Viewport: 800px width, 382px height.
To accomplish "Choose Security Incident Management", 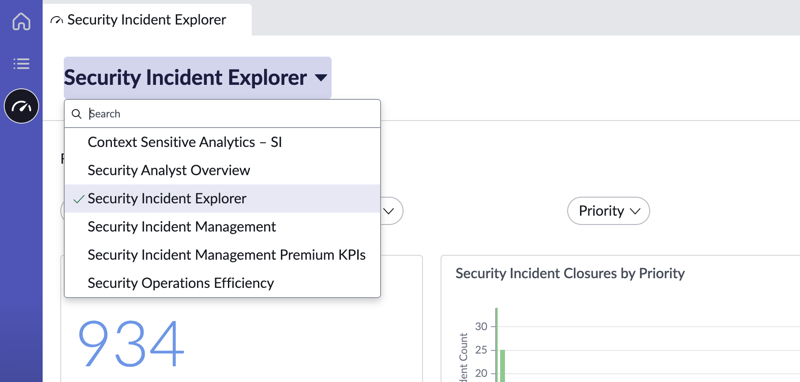I will (x=222, y=226).
